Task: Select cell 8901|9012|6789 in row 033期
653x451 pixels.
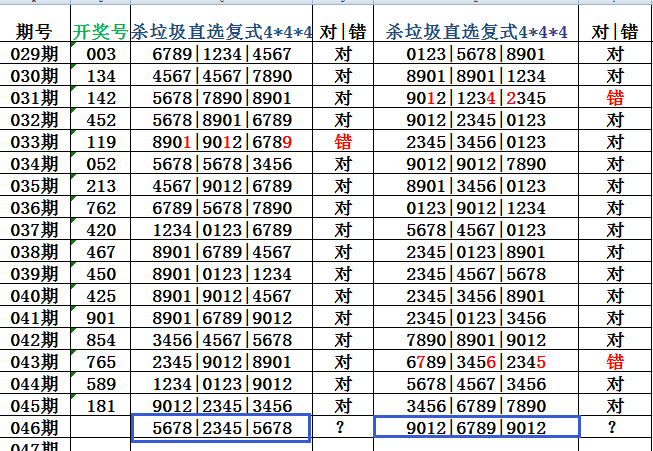Action: 222,142
